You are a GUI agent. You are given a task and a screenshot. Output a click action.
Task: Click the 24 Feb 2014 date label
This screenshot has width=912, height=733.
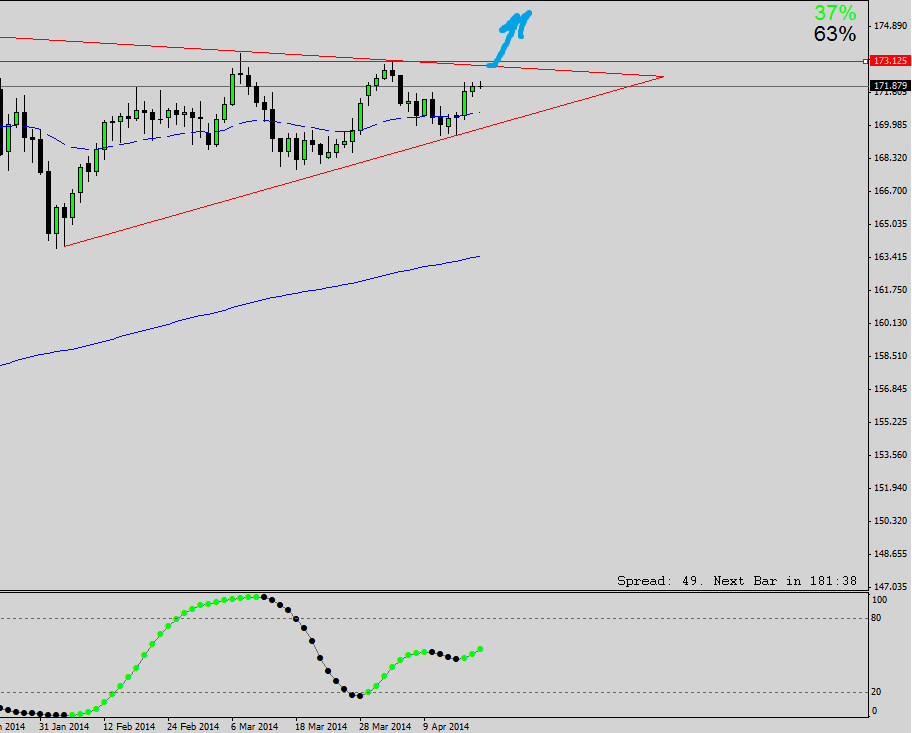193,727
